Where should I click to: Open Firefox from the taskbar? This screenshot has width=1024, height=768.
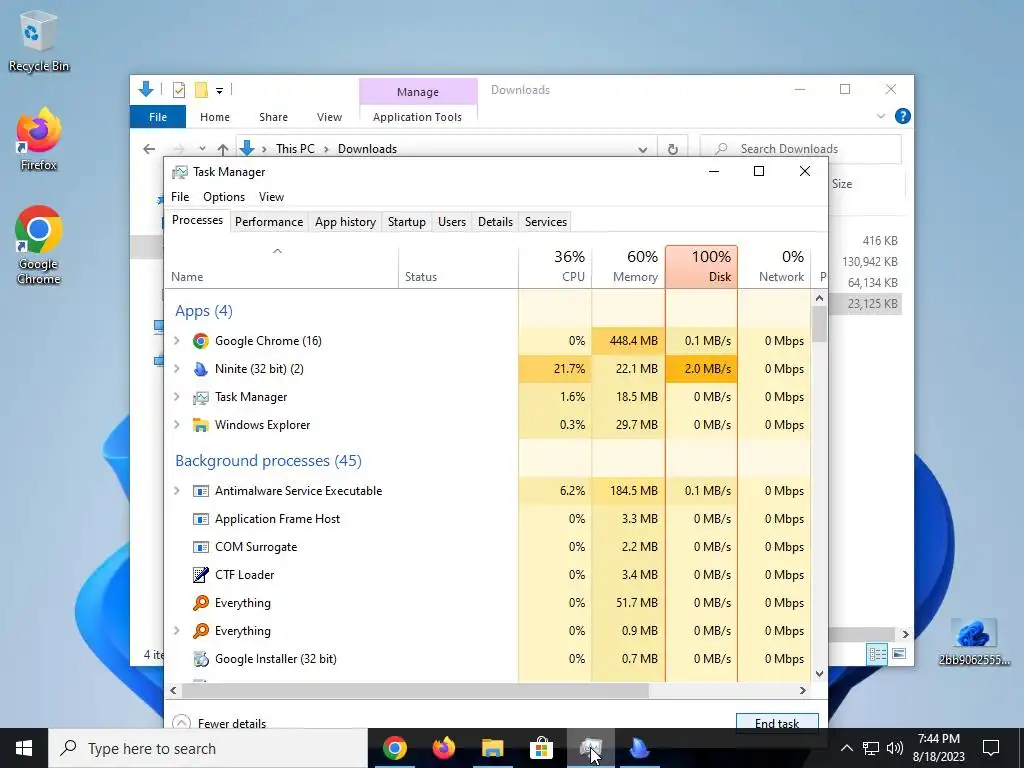point(443,748)
